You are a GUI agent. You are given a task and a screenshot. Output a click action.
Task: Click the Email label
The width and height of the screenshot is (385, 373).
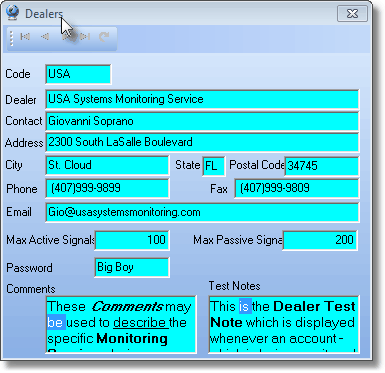click(19, 212)
